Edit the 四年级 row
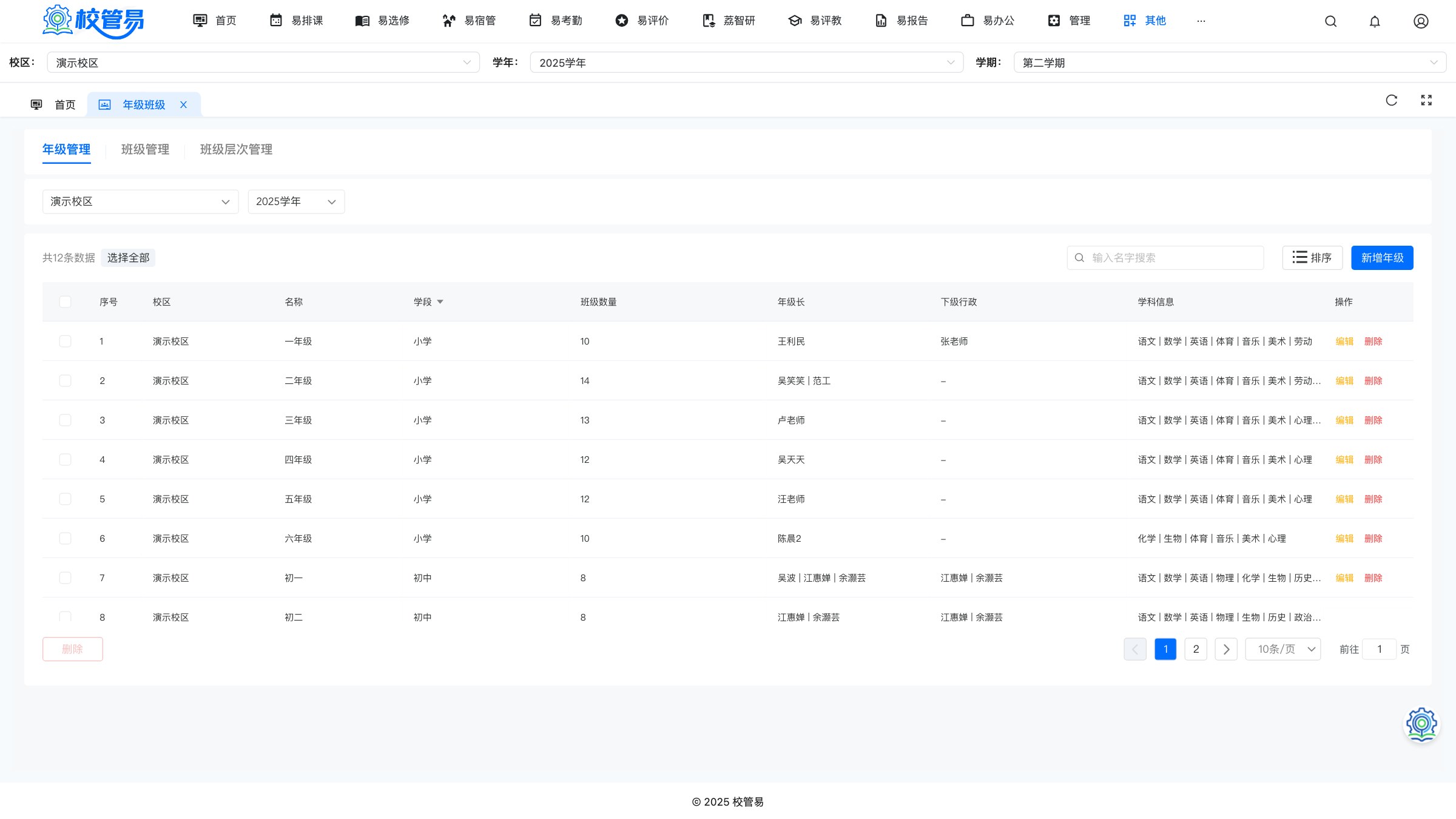 1344,460
